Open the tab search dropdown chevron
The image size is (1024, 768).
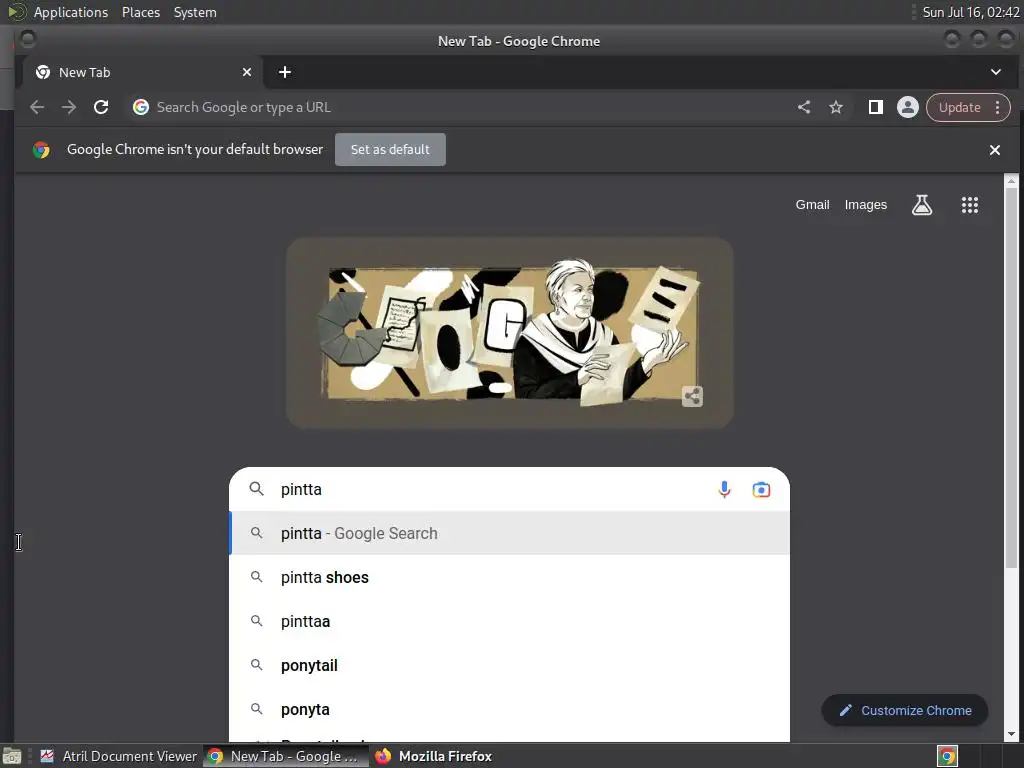click(995, 72)
